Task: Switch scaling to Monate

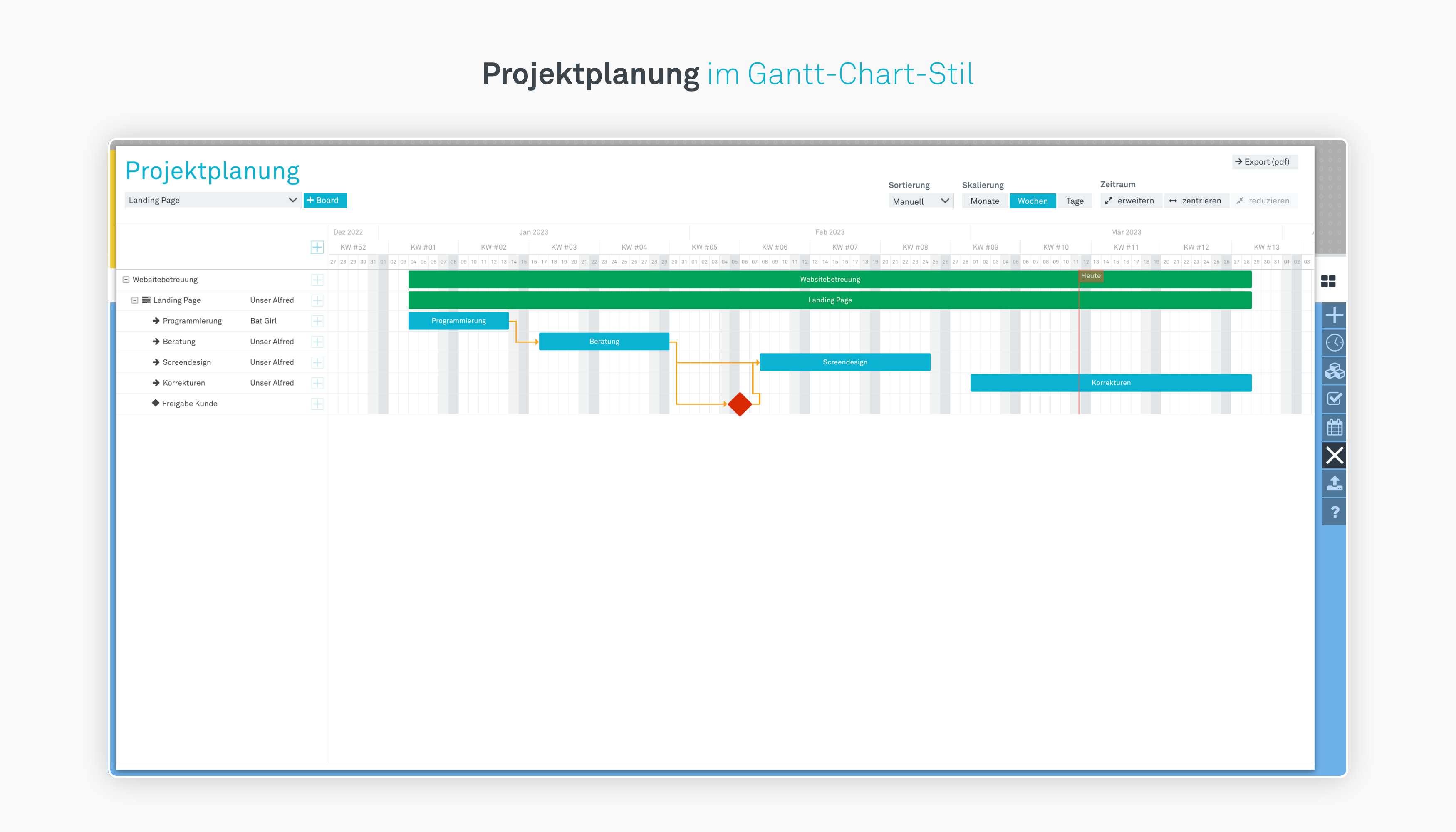Action: coord(985,201)
